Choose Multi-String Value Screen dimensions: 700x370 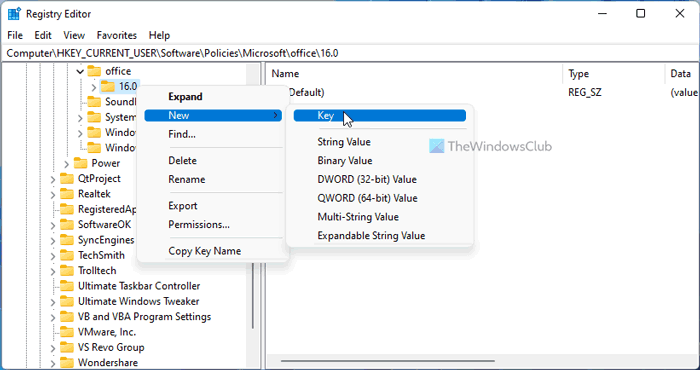tap(379, 217)
